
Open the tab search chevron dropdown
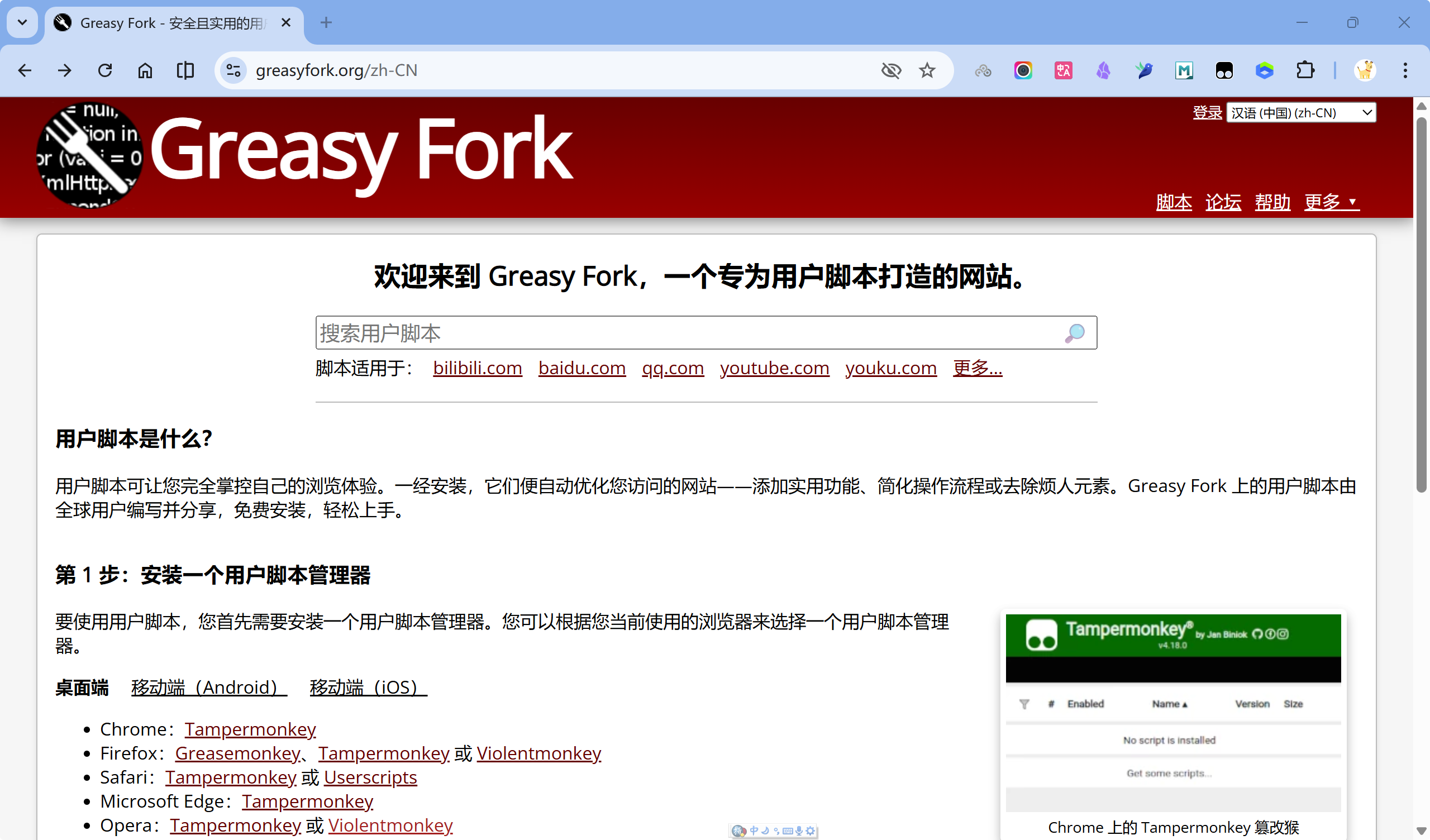tap(22, 23)
